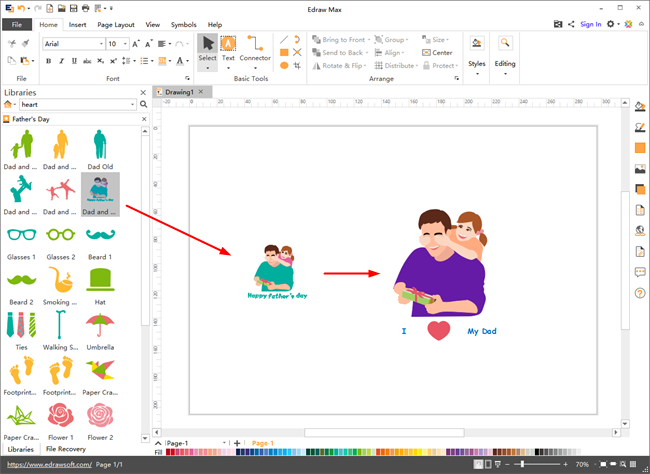Viewport: 650px width, 474px height.
Task: Open the Arial font name dropdown
Action: (73, 44)
